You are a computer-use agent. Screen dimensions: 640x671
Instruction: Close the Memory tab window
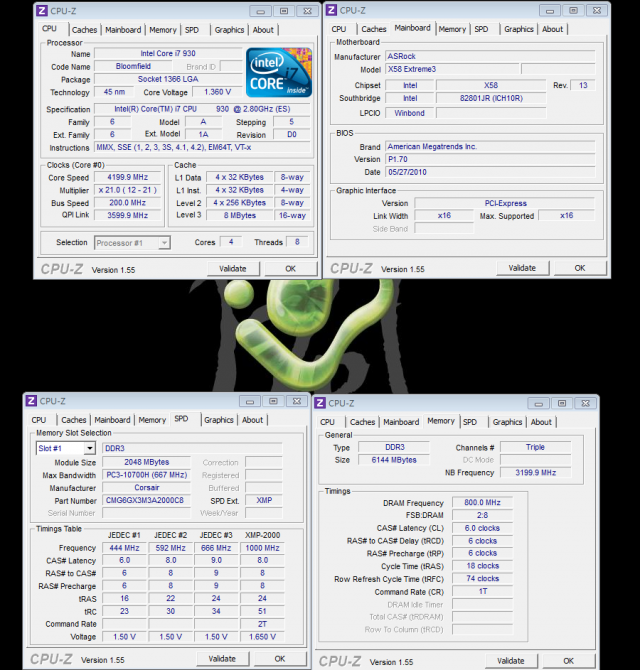point(586,404)
